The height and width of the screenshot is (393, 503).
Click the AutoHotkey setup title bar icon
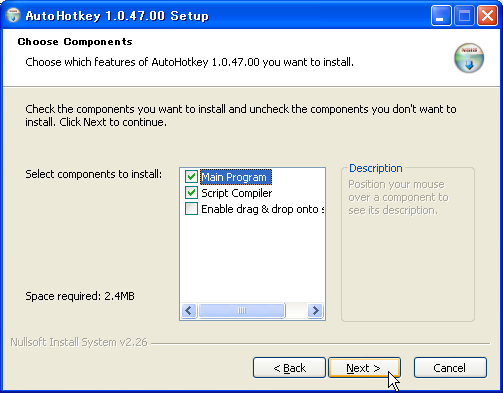coord(13,15)
